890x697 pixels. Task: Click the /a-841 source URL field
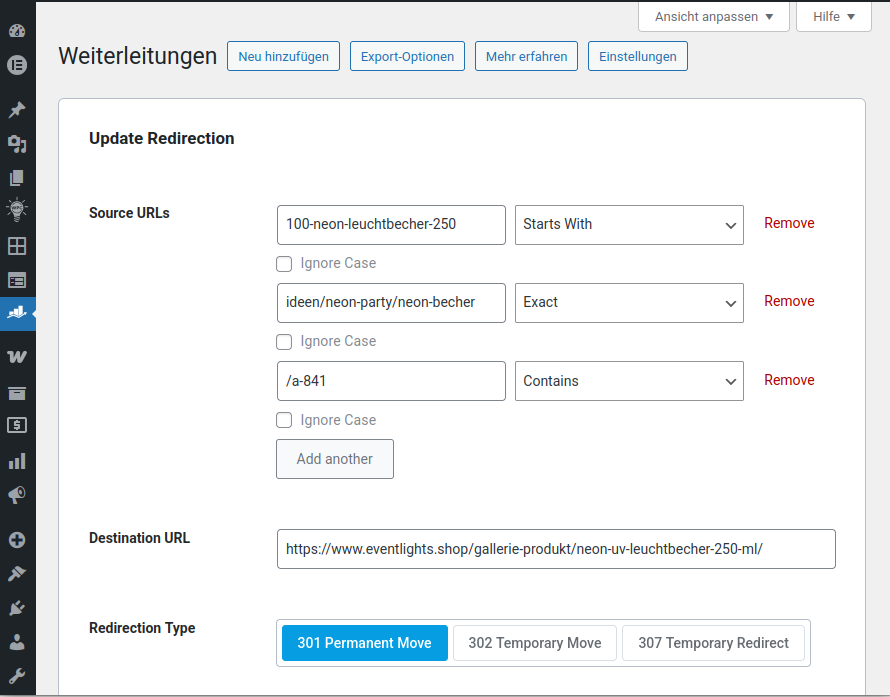391,381
